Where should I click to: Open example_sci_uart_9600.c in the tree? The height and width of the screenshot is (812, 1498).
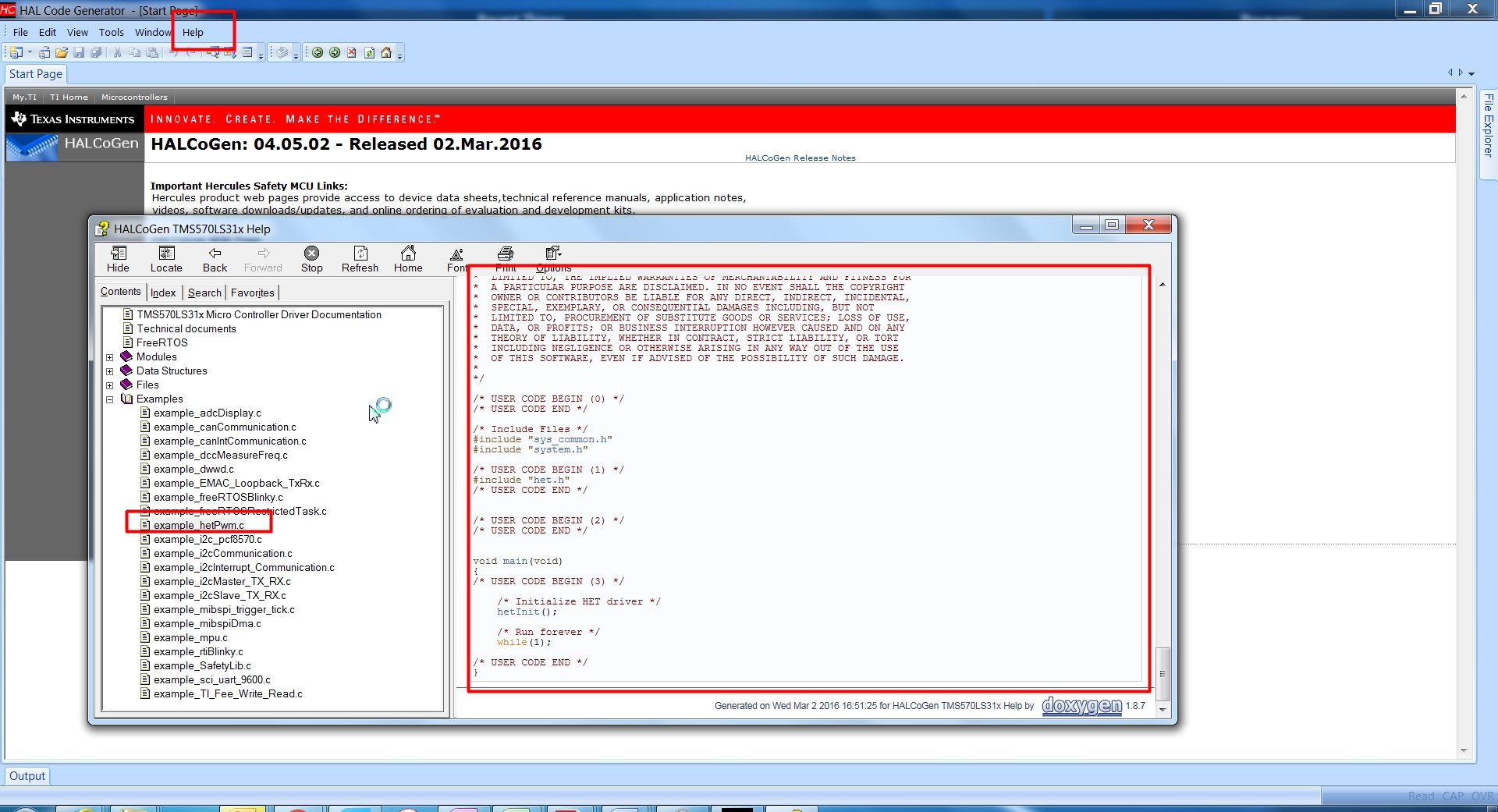[x=206, y=679]
